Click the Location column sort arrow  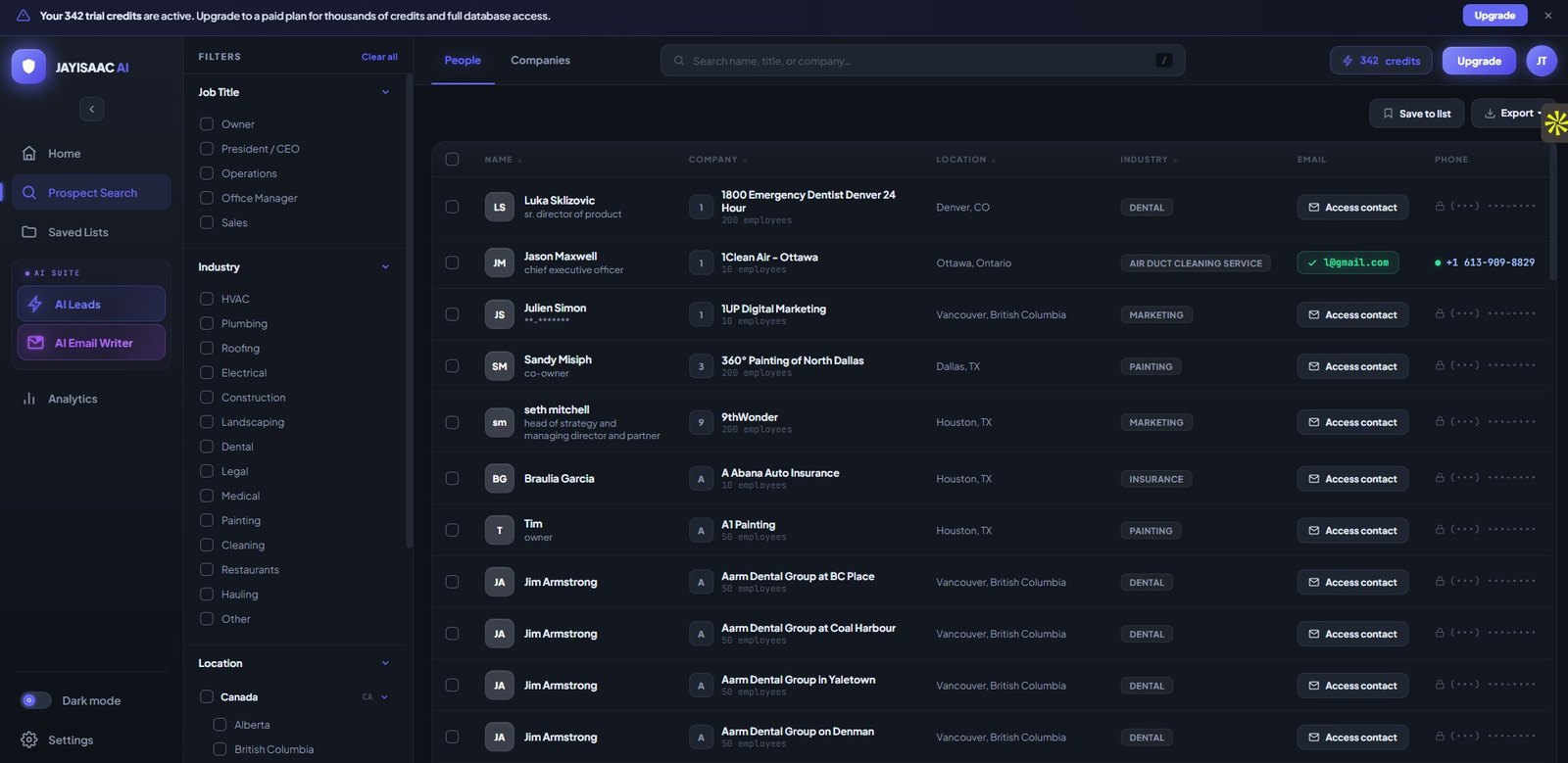point(994,160)
